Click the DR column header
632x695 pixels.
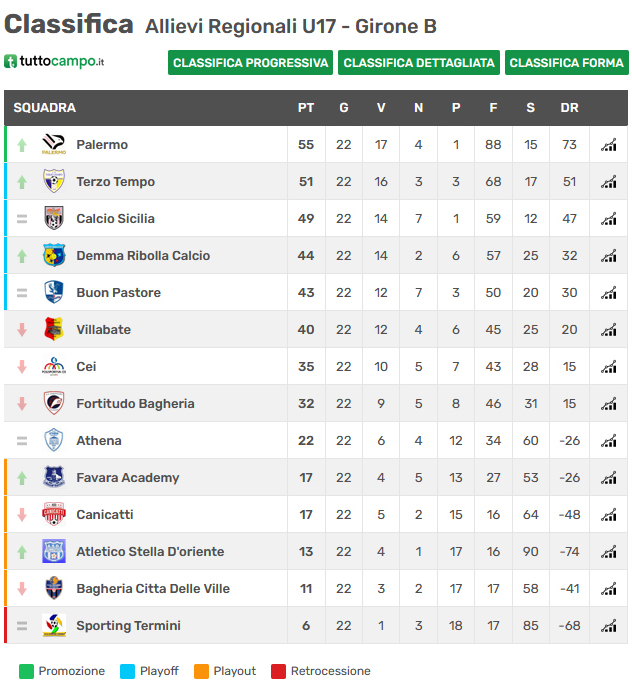click(570, 108)
